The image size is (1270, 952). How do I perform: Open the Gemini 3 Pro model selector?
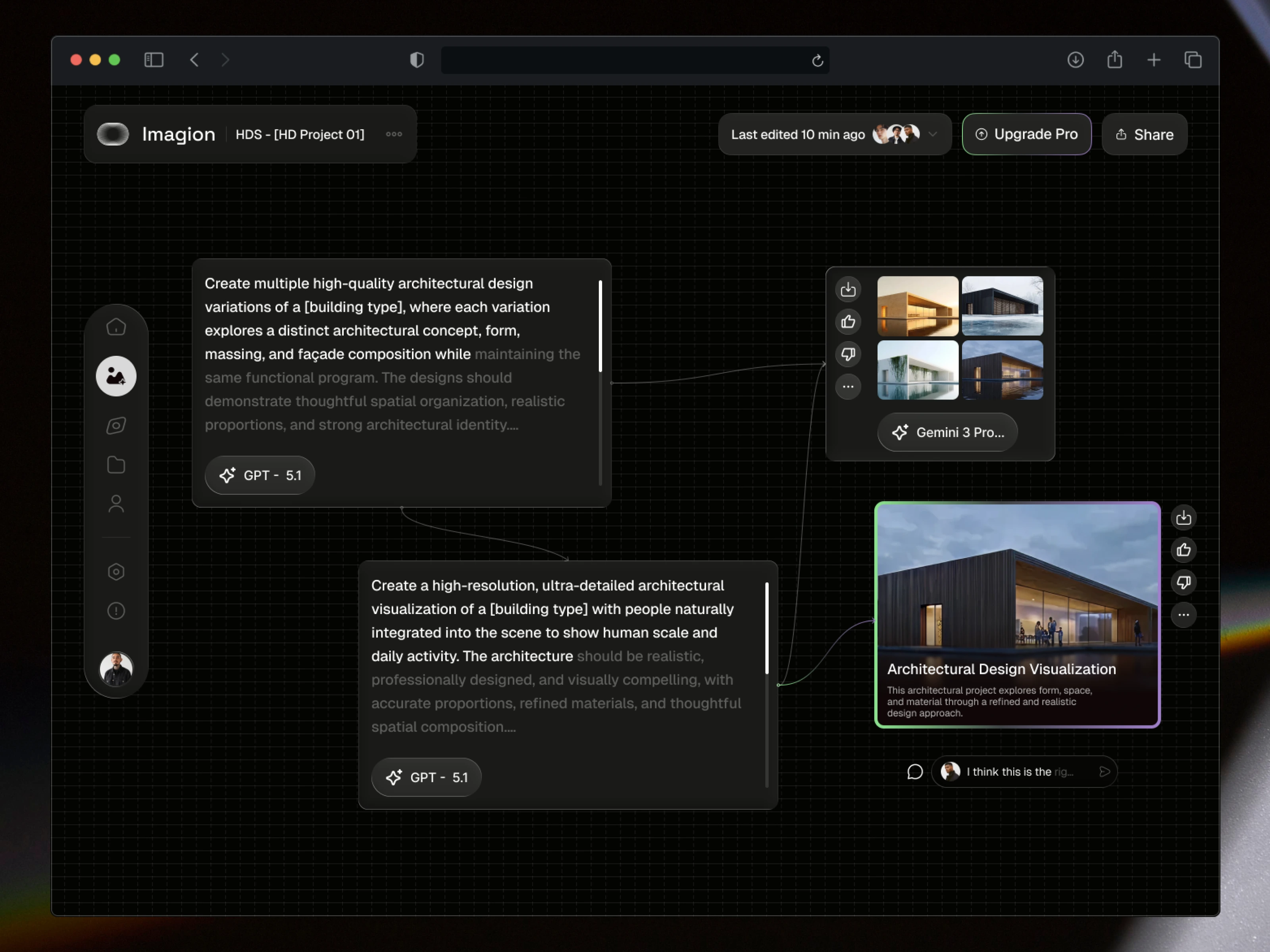point(947,433)
